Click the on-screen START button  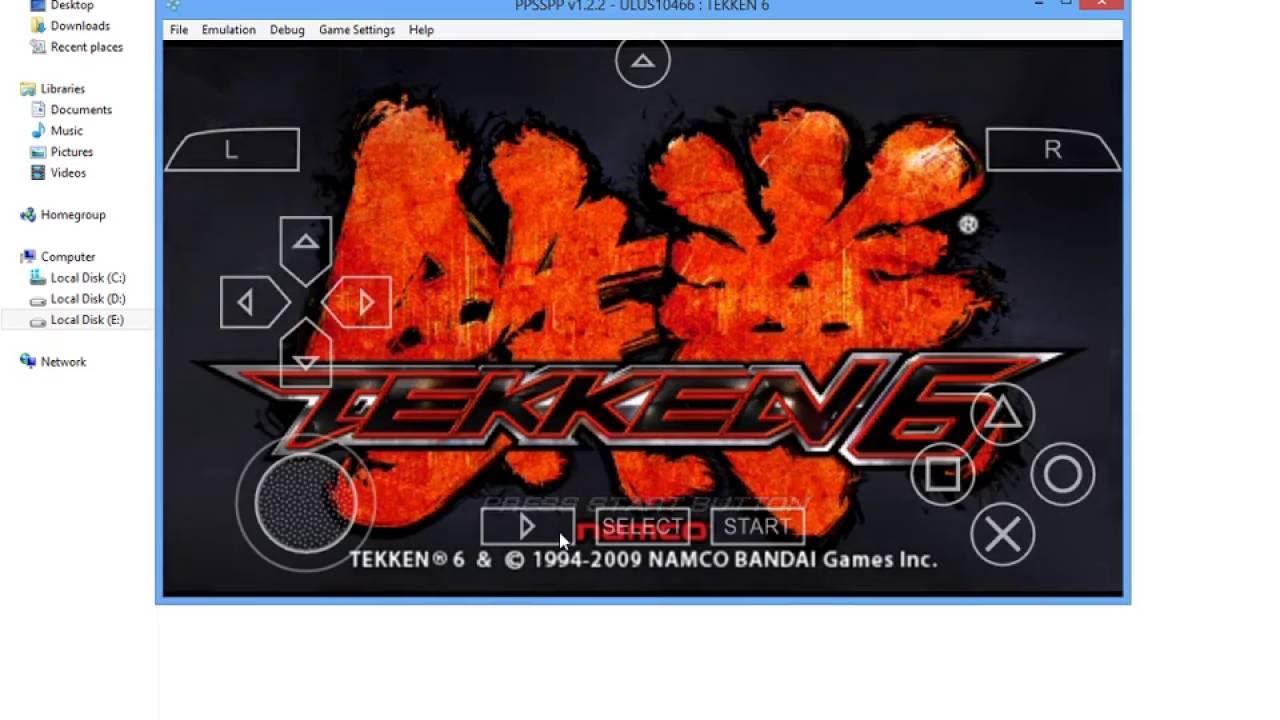(757, 527)
